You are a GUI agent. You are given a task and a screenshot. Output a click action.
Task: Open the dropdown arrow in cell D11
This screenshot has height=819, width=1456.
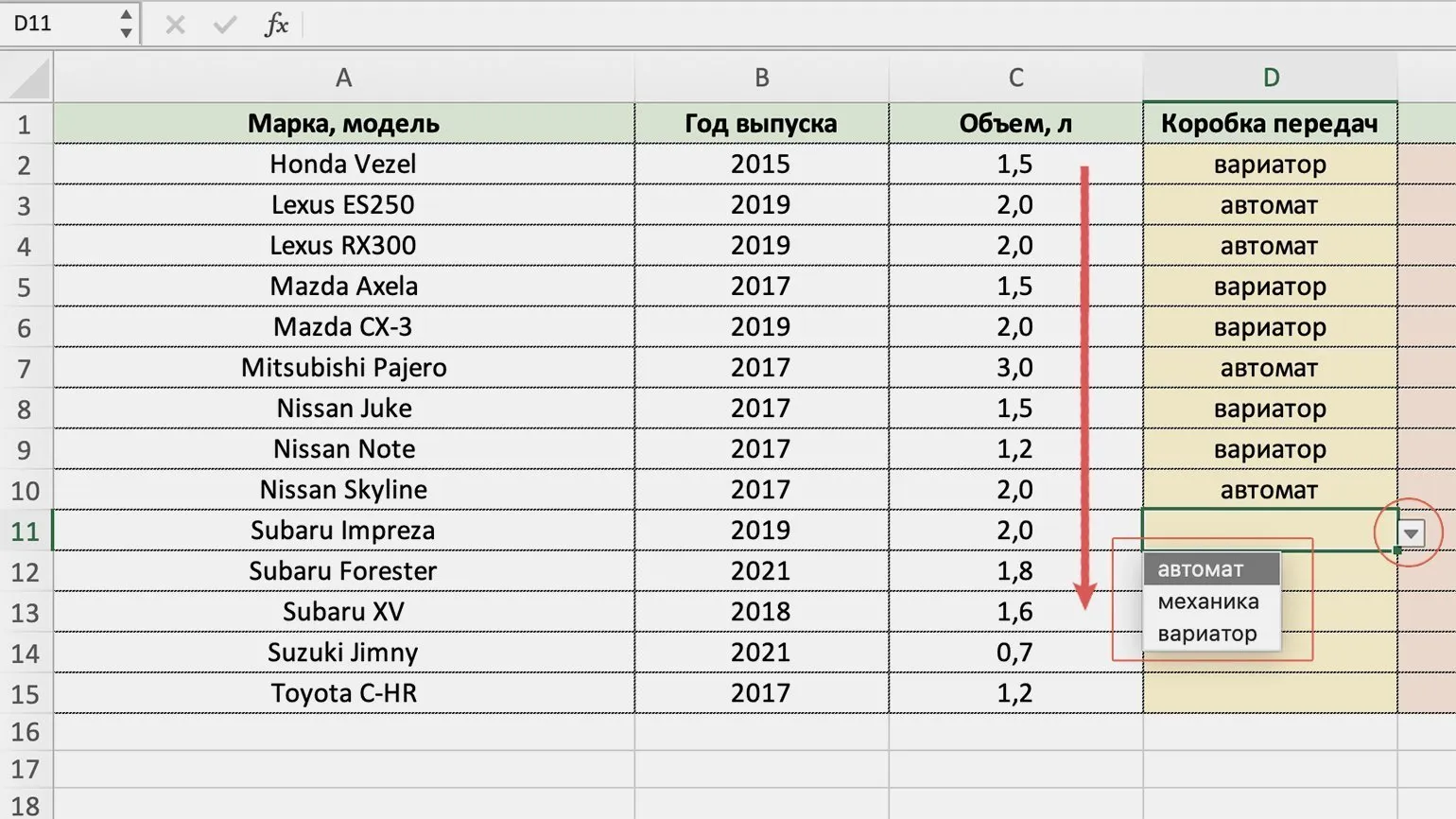click(1411, 533)
